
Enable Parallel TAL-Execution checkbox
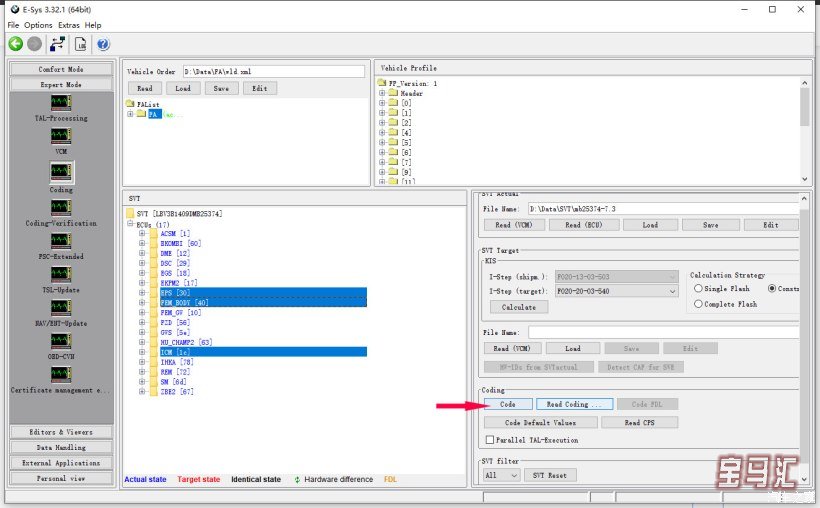coord(489,440)
